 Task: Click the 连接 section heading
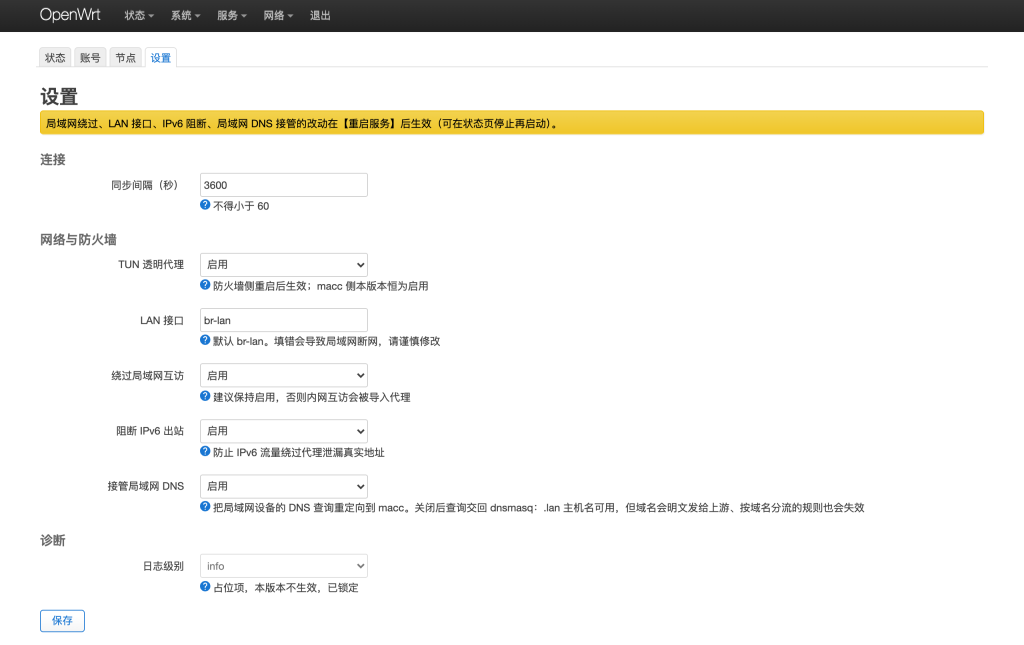pos(53,160)
